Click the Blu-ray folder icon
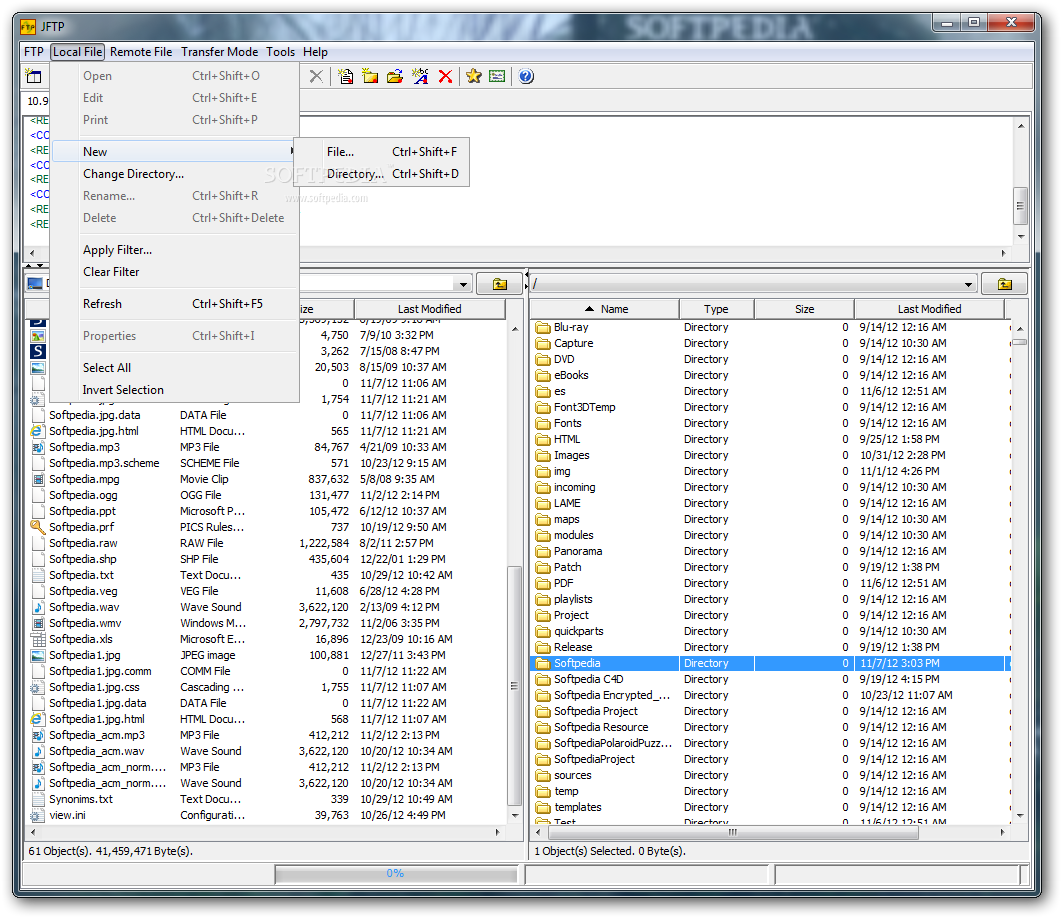 (x=543, y=327)
